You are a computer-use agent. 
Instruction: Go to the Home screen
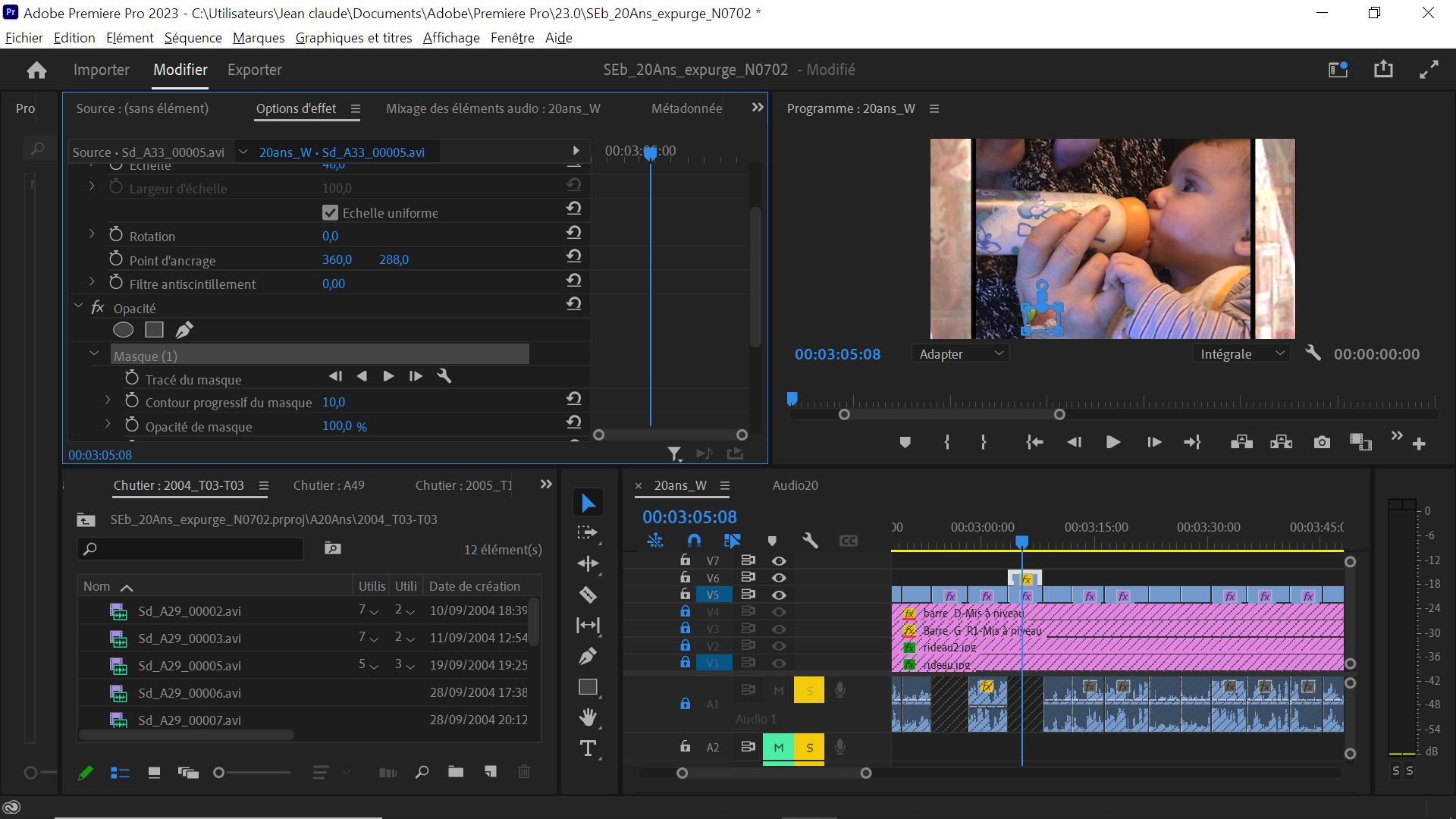coord(36,71)
